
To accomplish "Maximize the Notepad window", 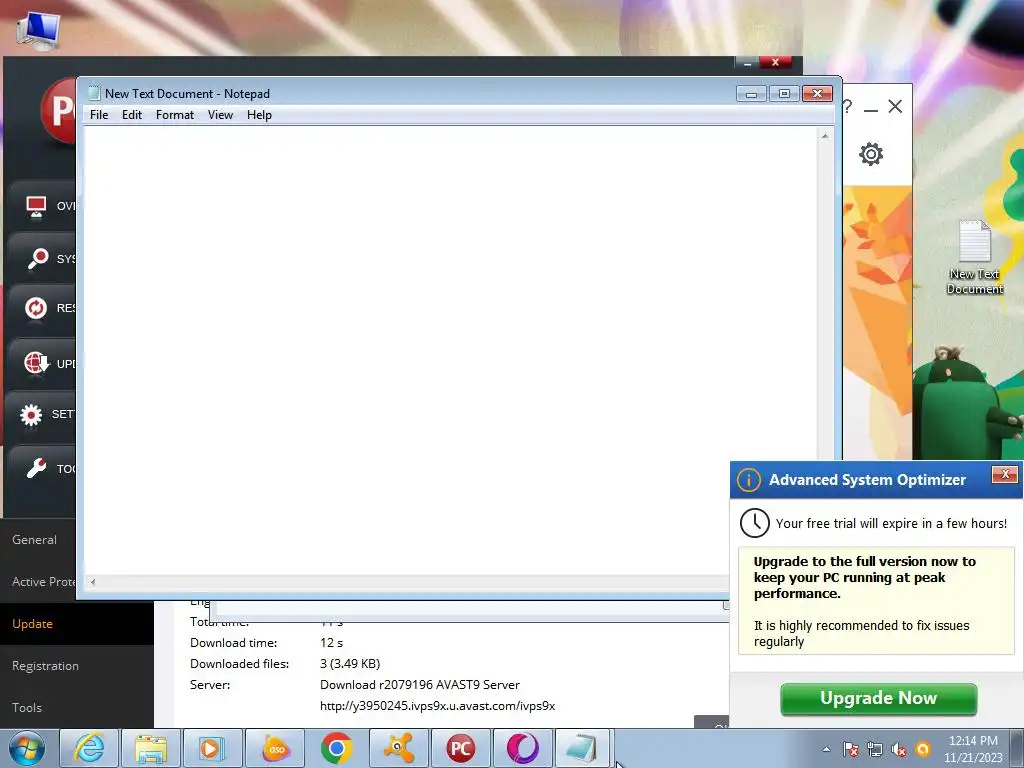I will [784, 94].
